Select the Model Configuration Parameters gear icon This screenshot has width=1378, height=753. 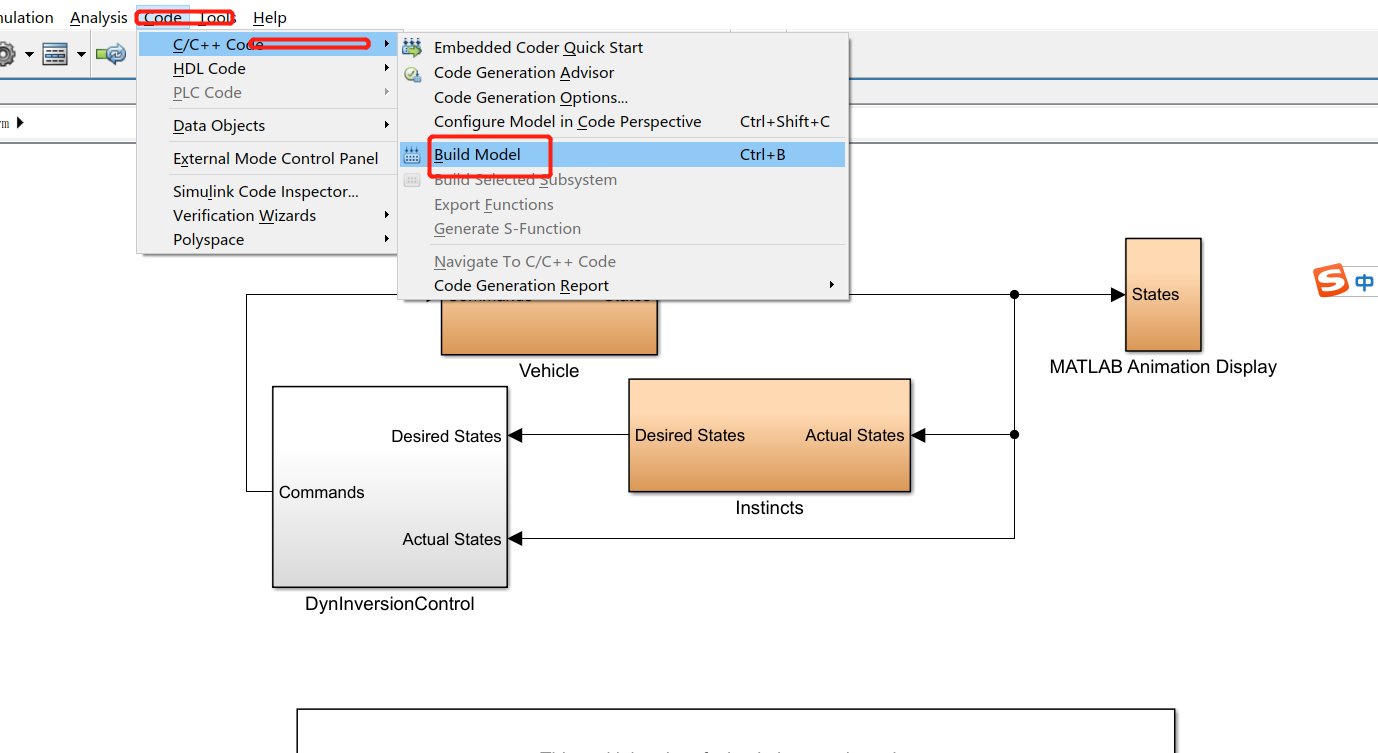8,54
